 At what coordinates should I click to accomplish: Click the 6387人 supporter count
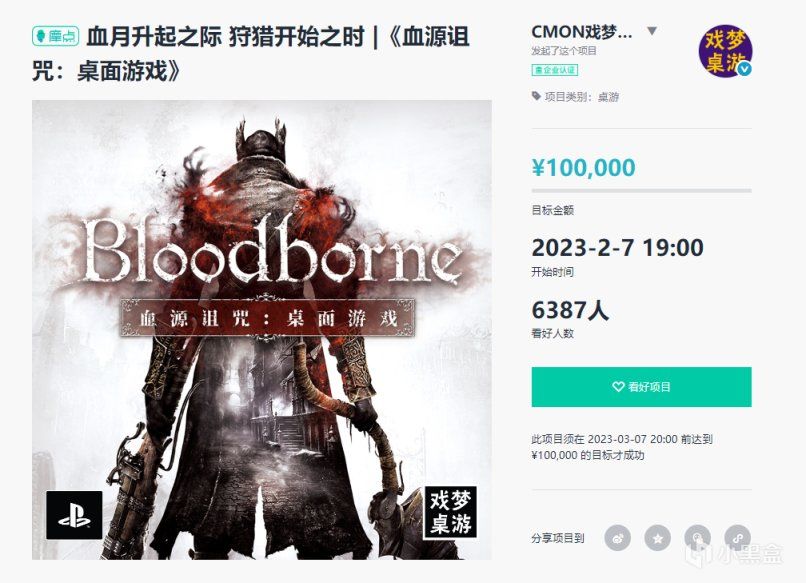[x=570, y=310]
